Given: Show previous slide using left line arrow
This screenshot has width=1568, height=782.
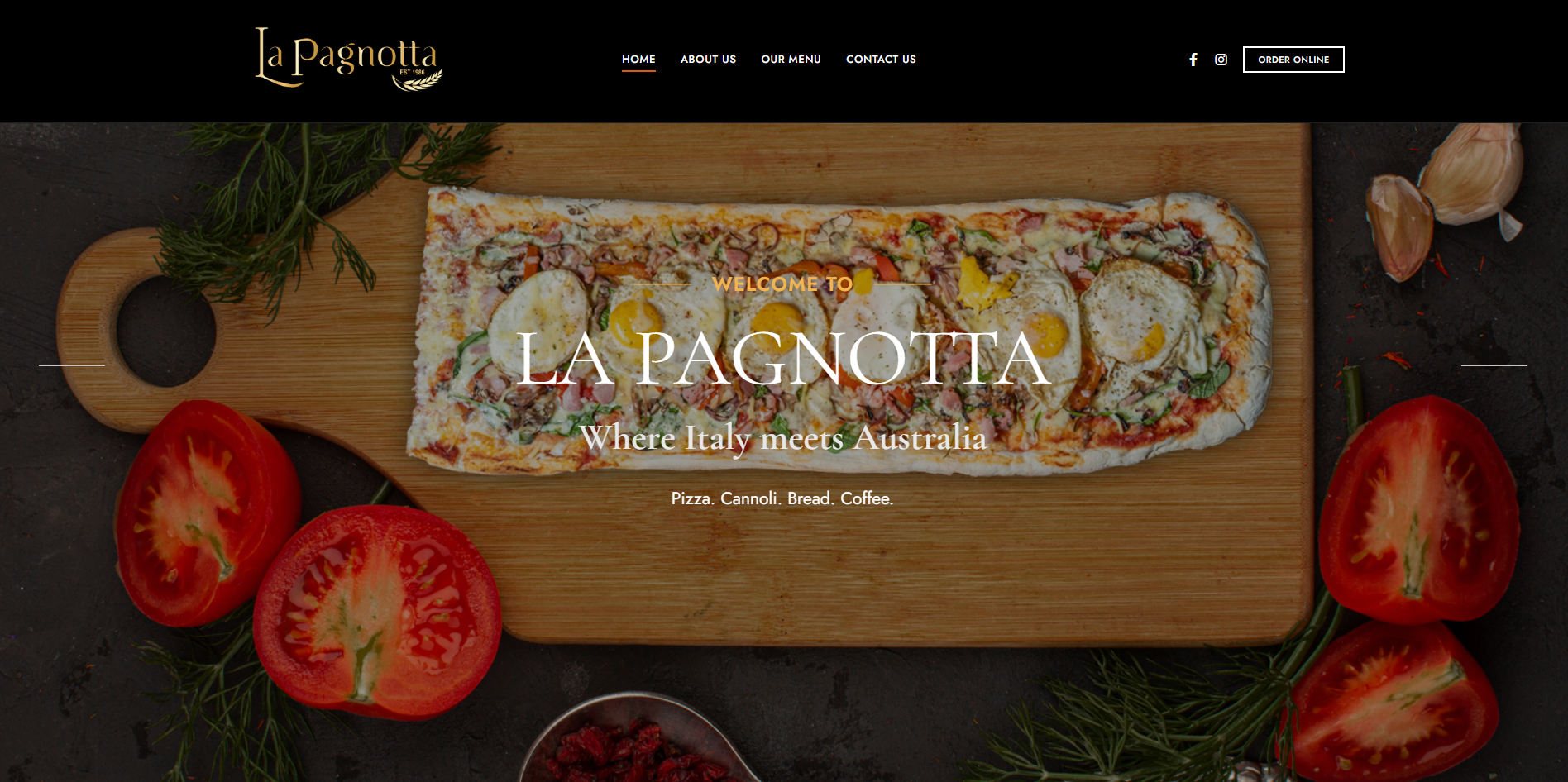Looking at the screenshot, I should click(72, 365).
